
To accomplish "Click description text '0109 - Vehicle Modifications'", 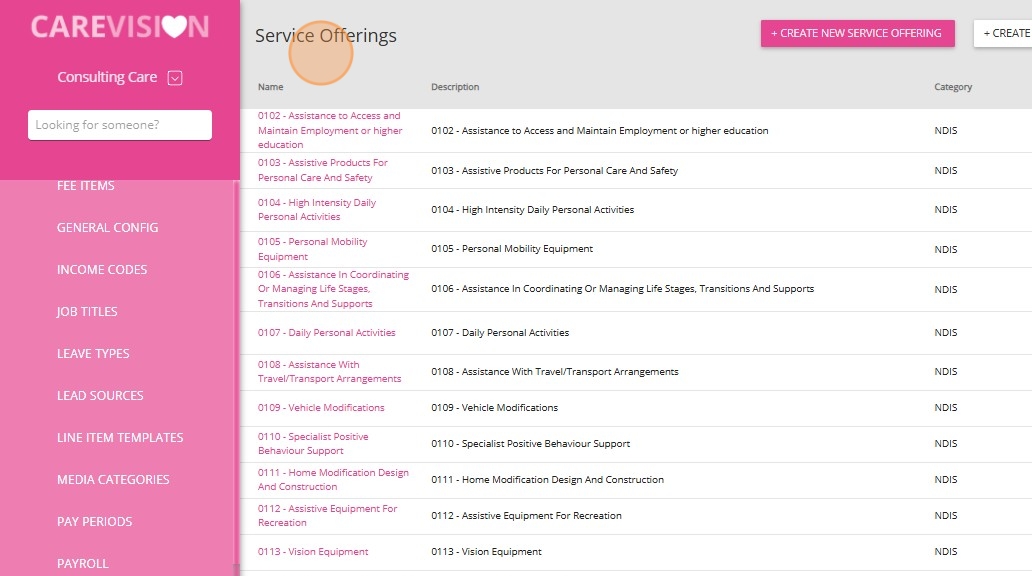I will (494, 407).
